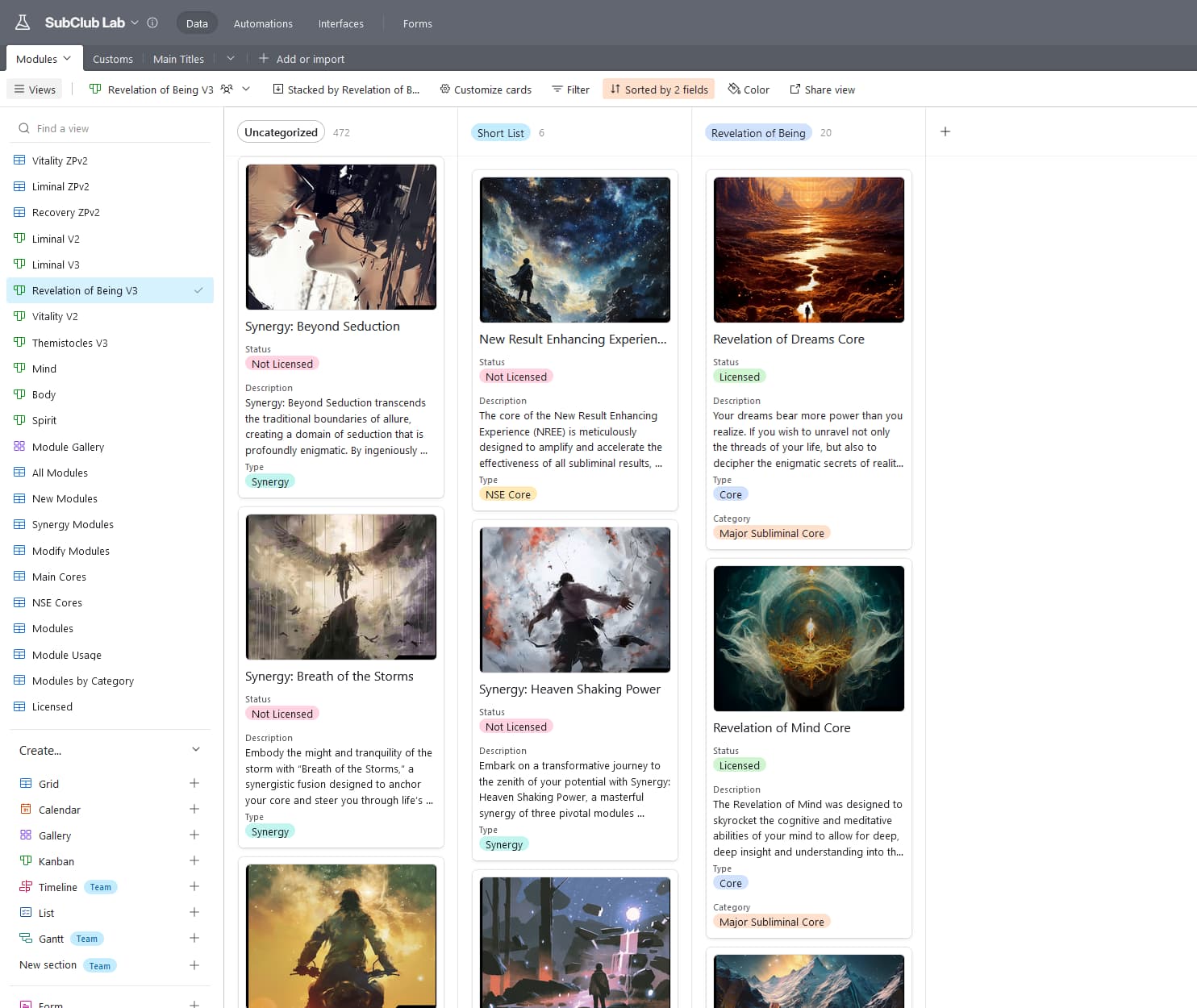Open the Main Titles table tab
Image resolution: width=1197 pixels, height=1008 pixels.
point(178,59)
